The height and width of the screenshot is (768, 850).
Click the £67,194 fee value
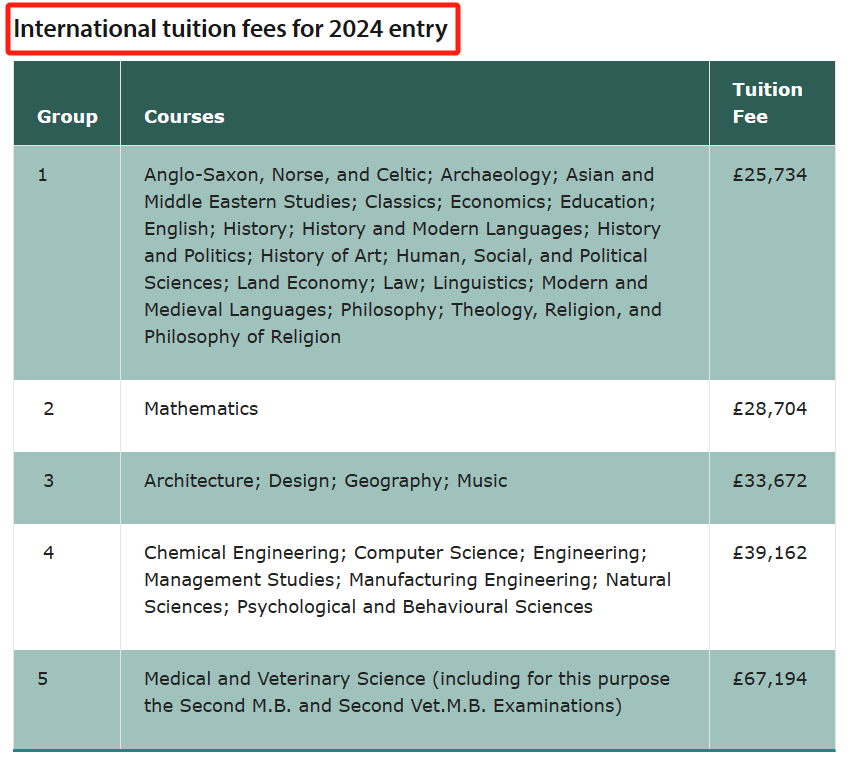(x=769, y=679)
